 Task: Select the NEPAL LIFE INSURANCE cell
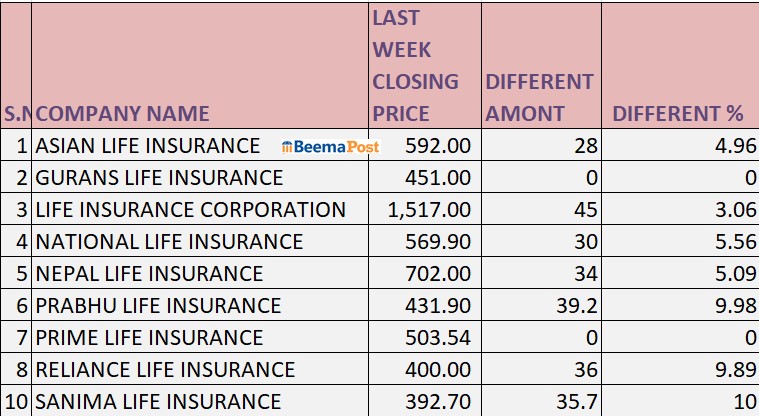tap(150, 274)
